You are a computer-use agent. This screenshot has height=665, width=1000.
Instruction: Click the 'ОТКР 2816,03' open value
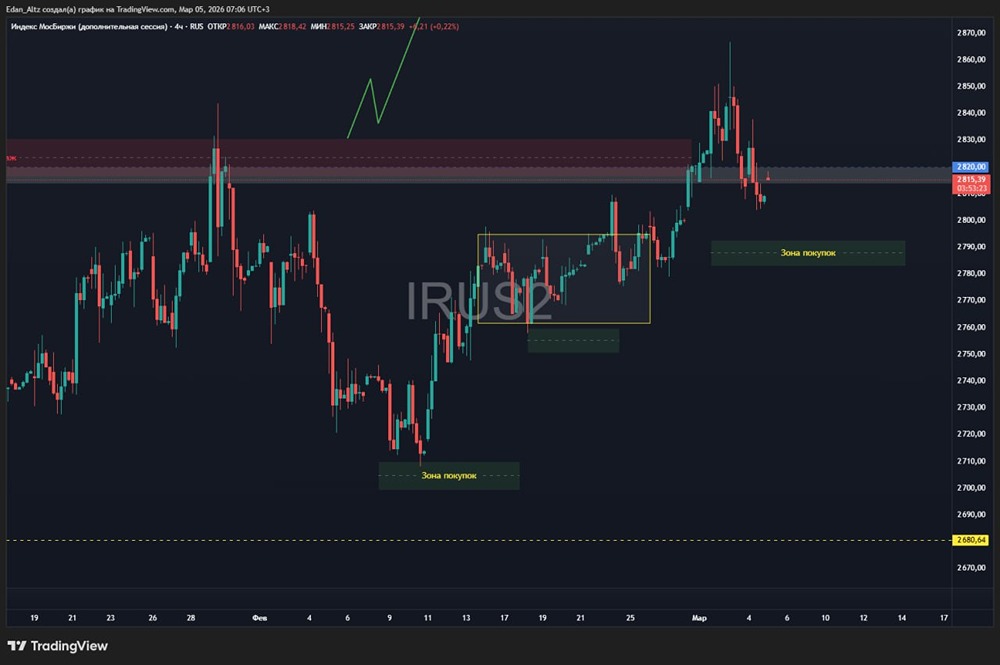(x=231, y=27)
